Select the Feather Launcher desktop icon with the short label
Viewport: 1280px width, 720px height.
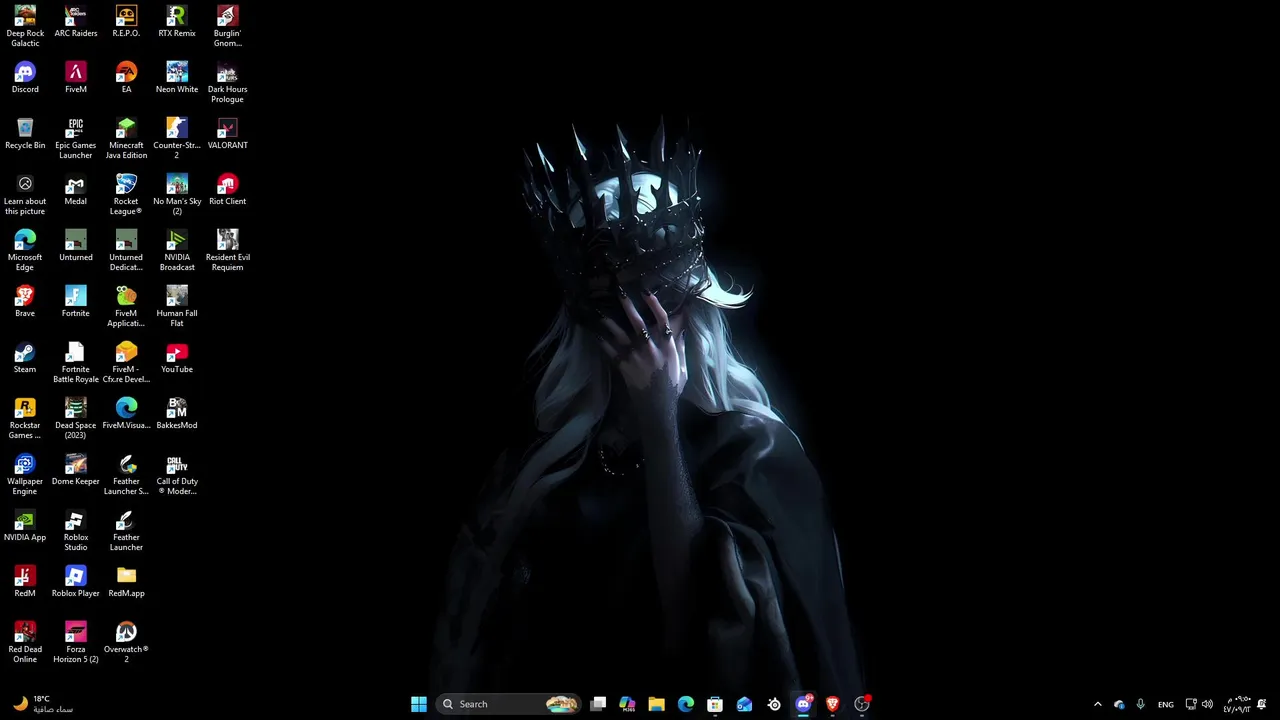point(126,530)
